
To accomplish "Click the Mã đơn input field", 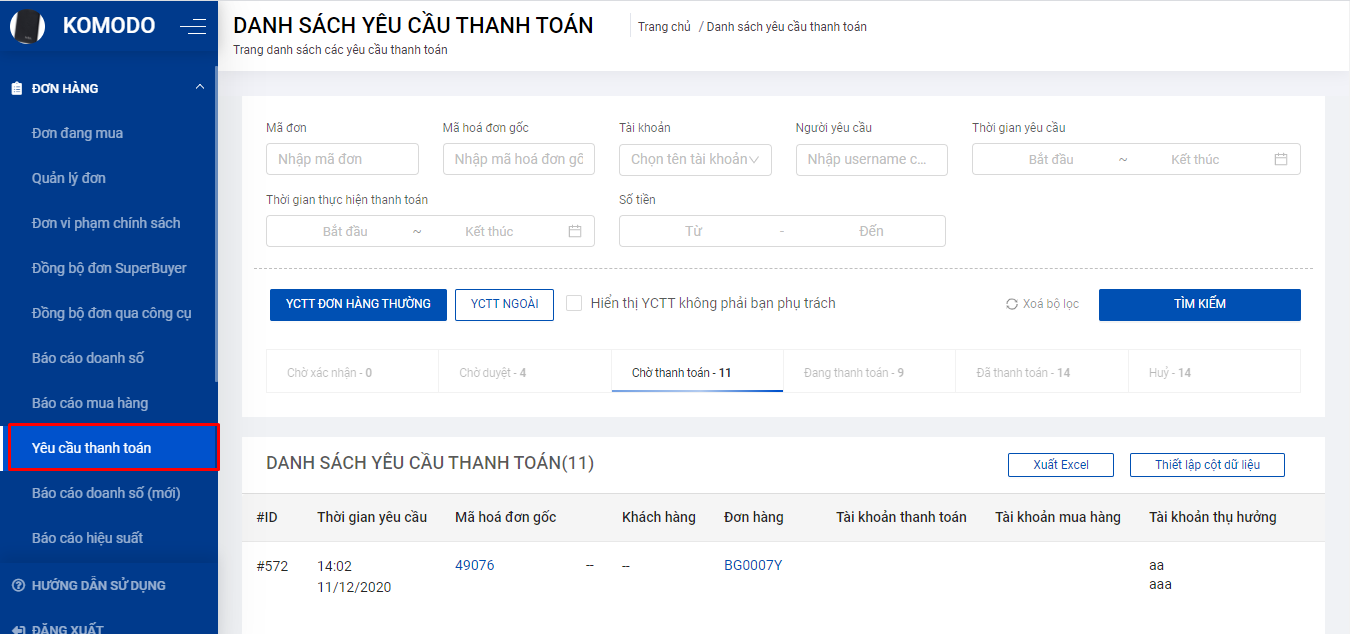I will coord(342,159).
